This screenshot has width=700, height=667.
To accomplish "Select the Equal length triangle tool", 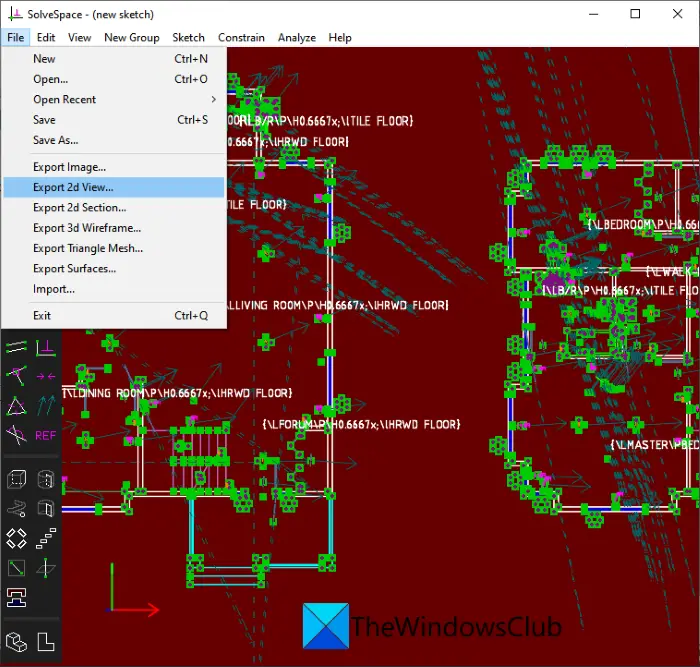I will click(x=17, y=406).
